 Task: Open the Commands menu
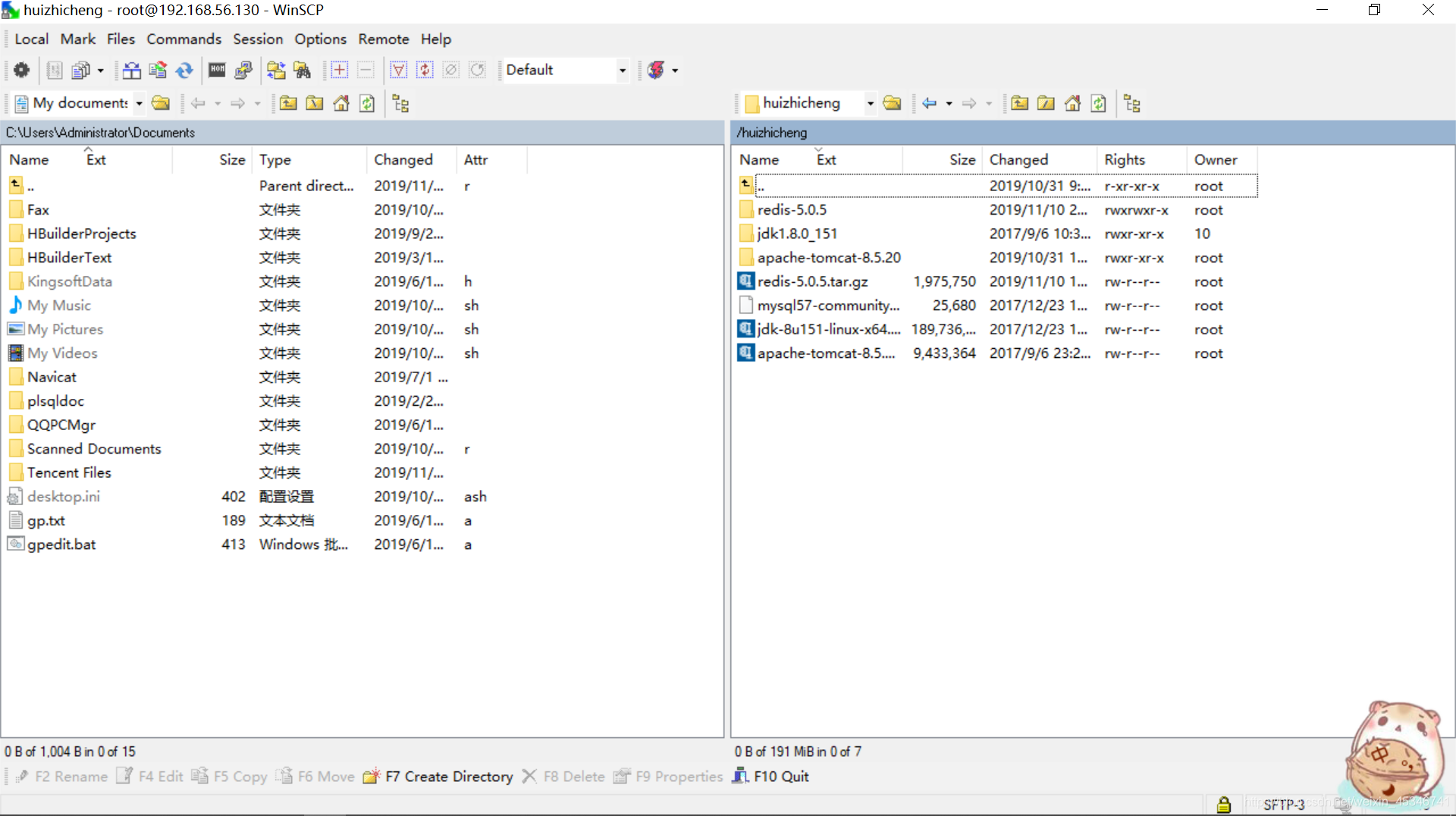[x=184, y=39]
